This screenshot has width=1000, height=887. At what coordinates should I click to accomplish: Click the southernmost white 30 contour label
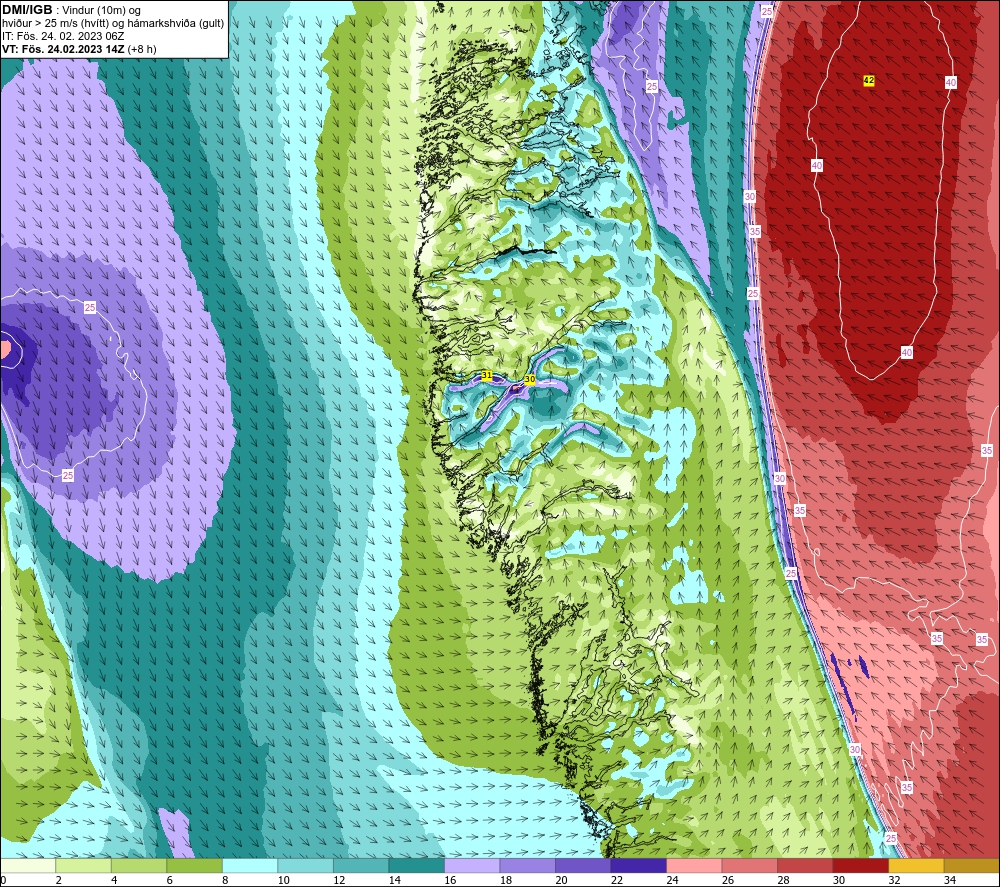click(855, 749)
